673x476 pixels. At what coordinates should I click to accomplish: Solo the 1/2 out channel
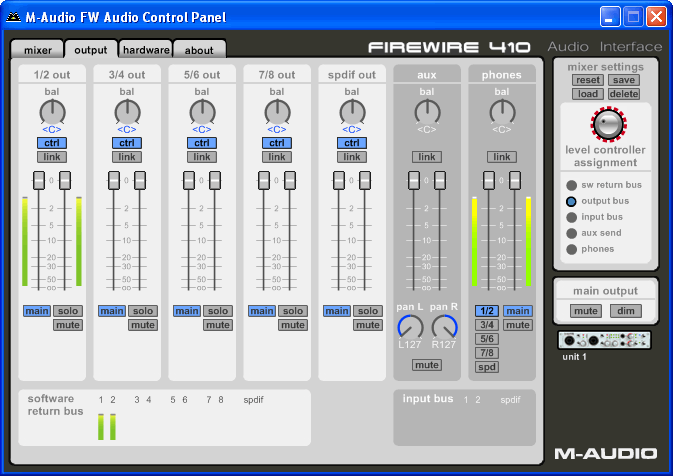(68, 311)
